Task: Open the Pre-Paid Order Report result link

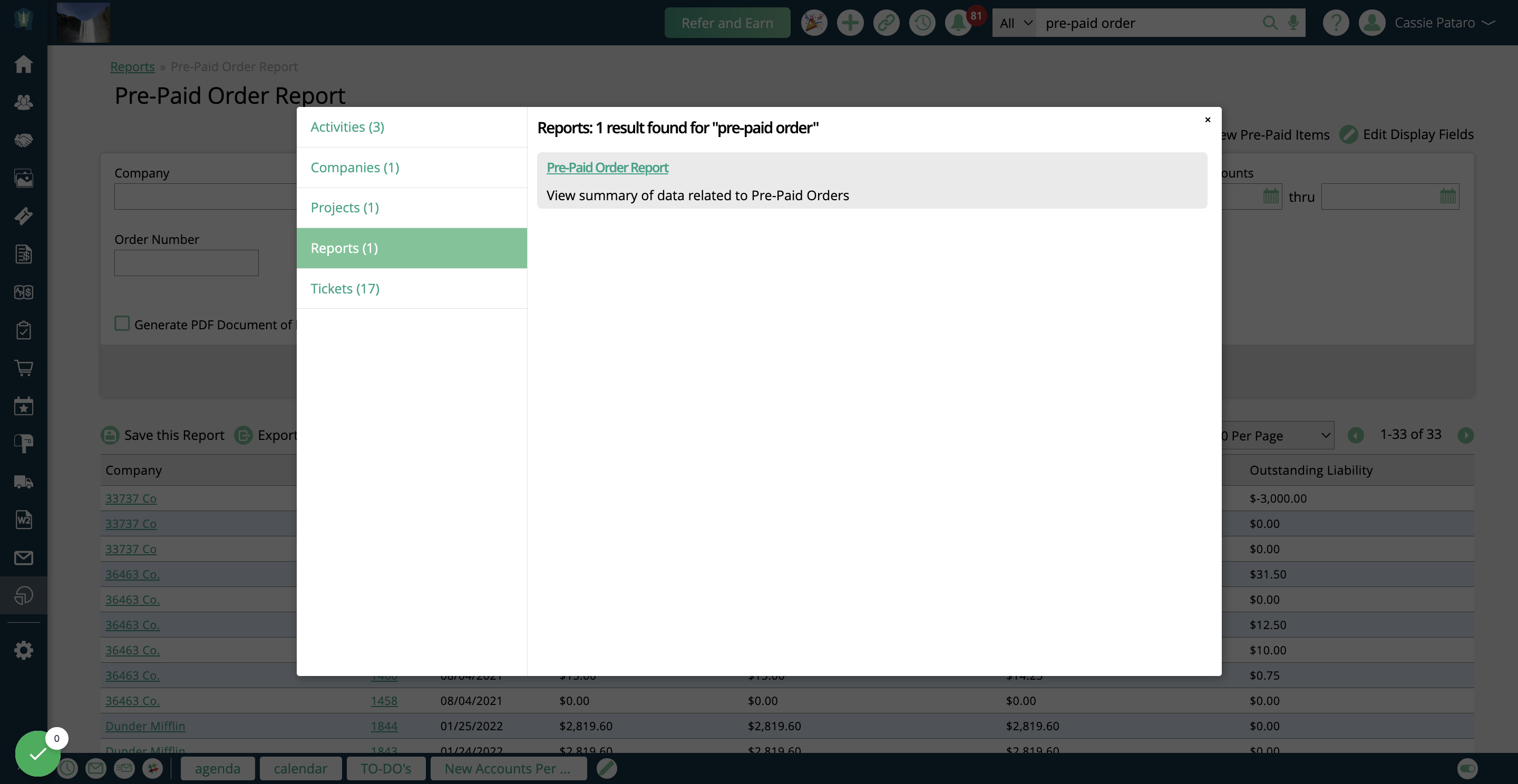Action: point(607,167)
